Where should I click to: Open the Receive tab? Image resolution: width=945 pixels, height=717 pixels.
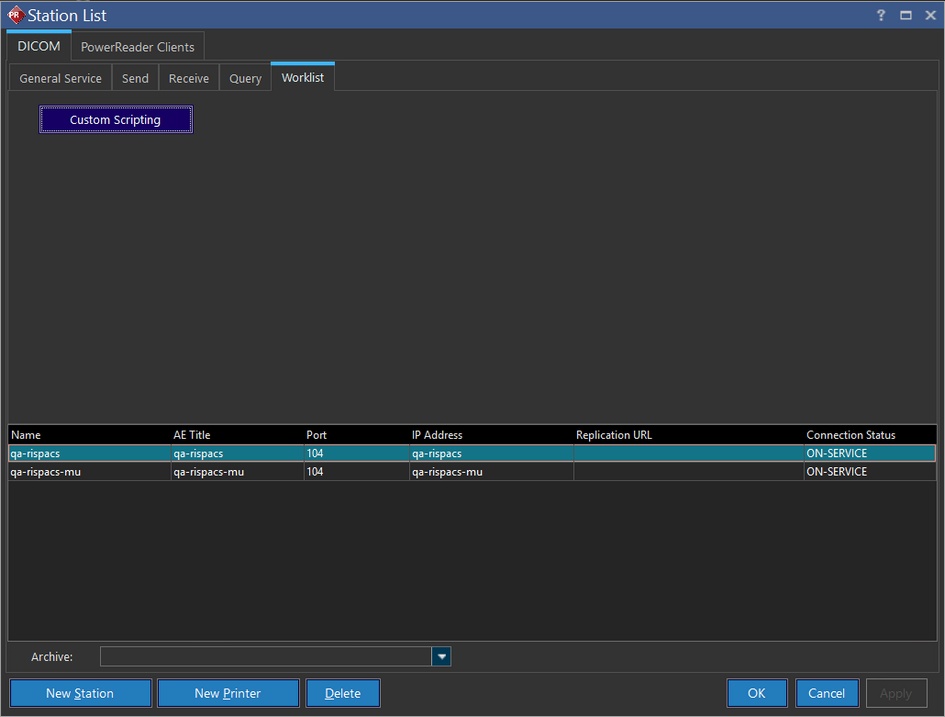[x=188, y=78]
